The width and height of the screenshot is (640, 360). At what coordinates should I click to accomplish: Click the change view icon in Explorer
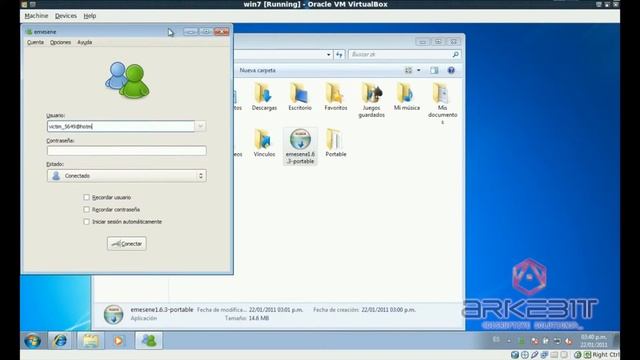point(409,71)
